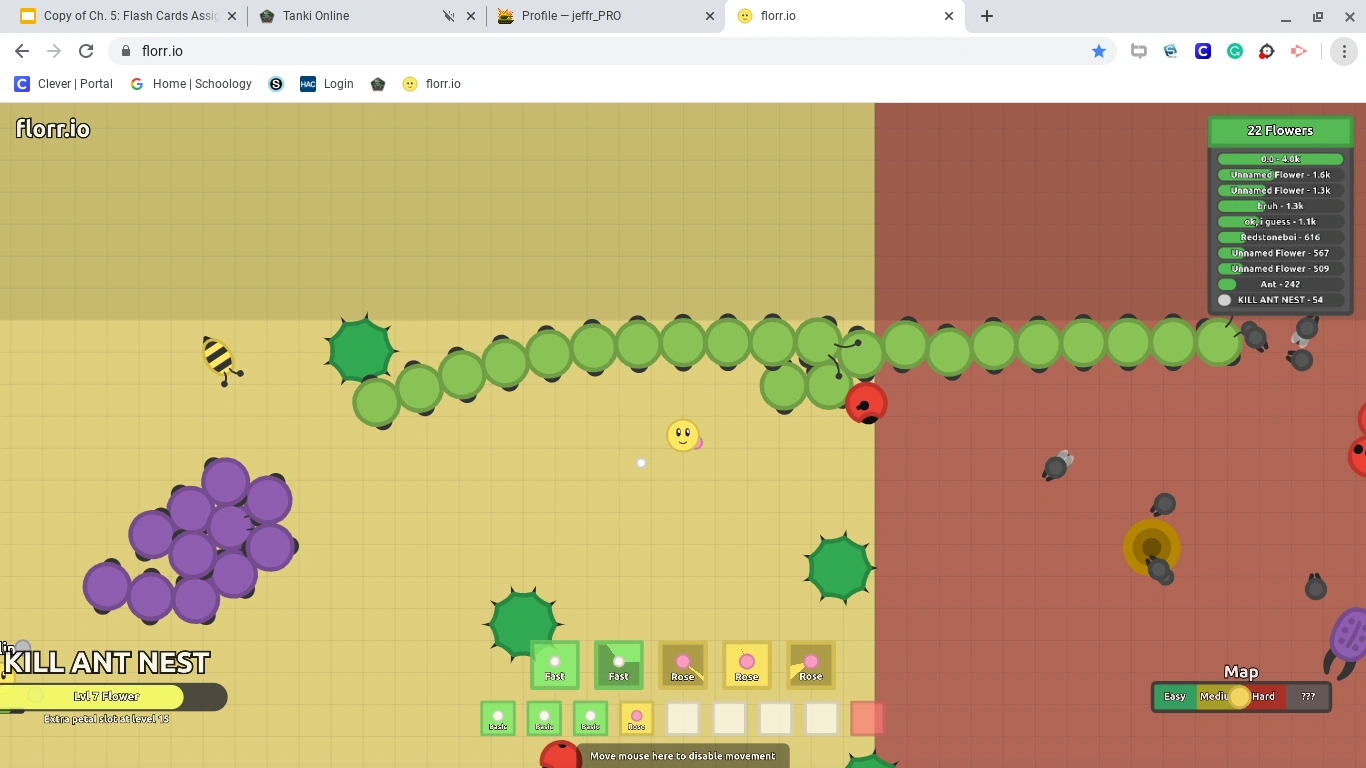Switch to the Profile — jeffr_PRO tab
1366x768 pixels.
pos(570,16)
